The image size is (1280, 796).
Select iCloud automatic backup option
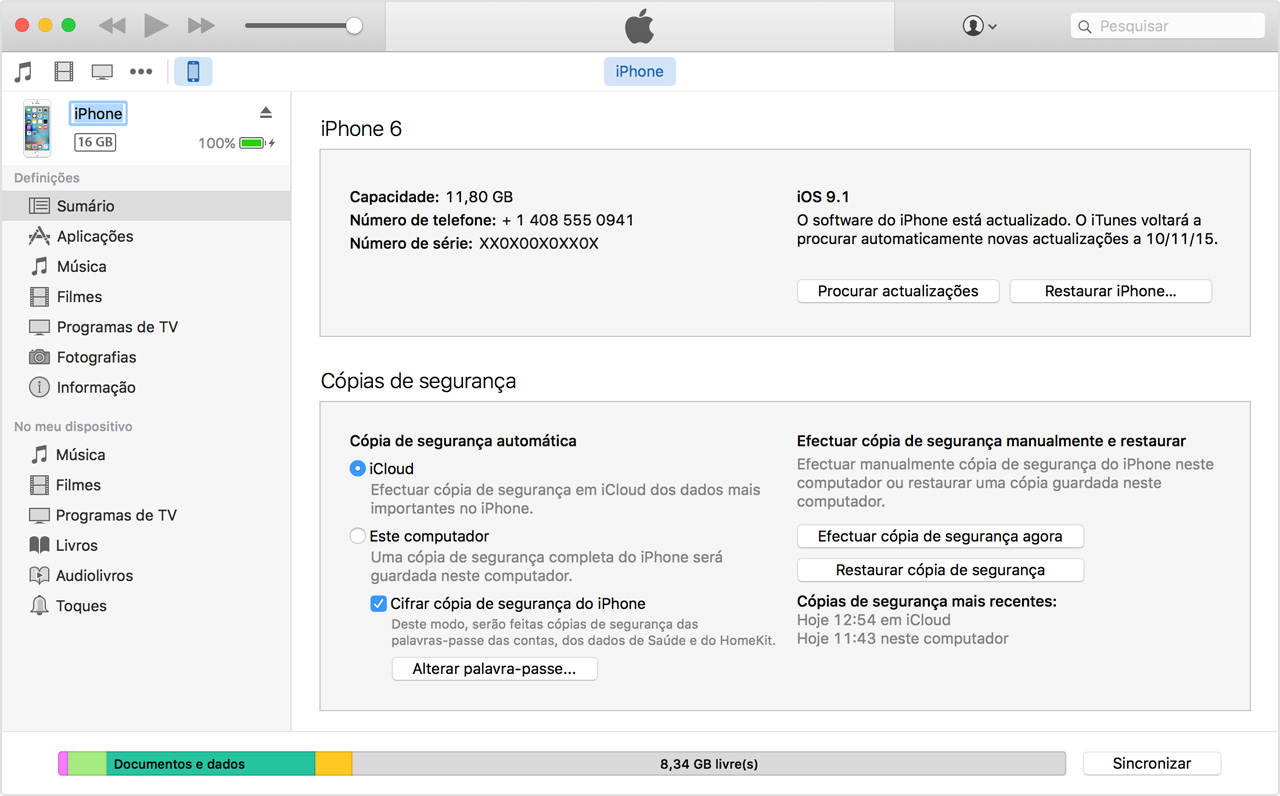[358, 468]
